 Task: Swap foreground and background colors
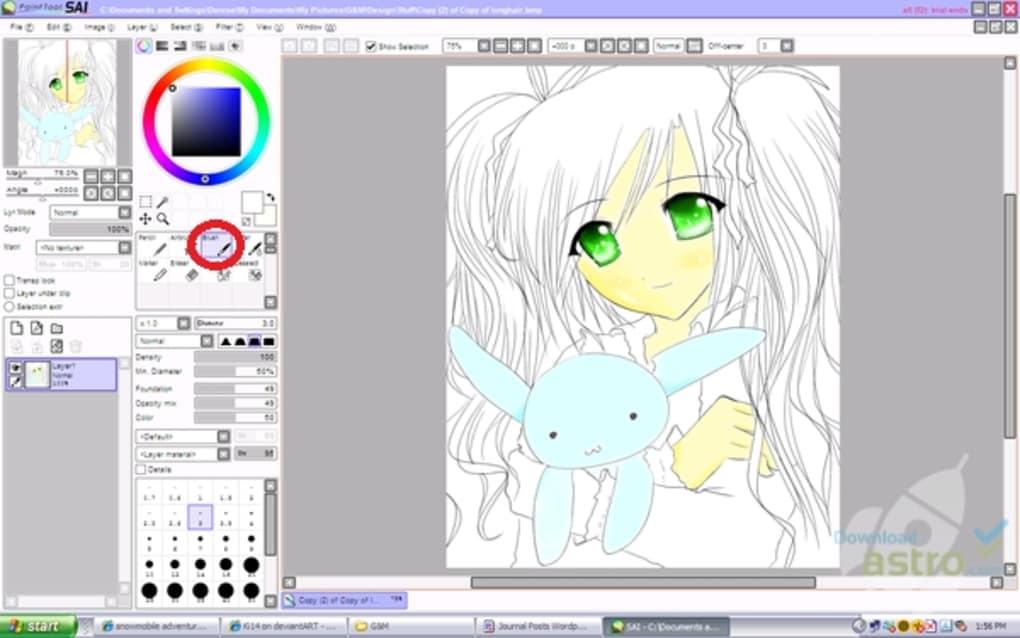click(x=271, y=196)
